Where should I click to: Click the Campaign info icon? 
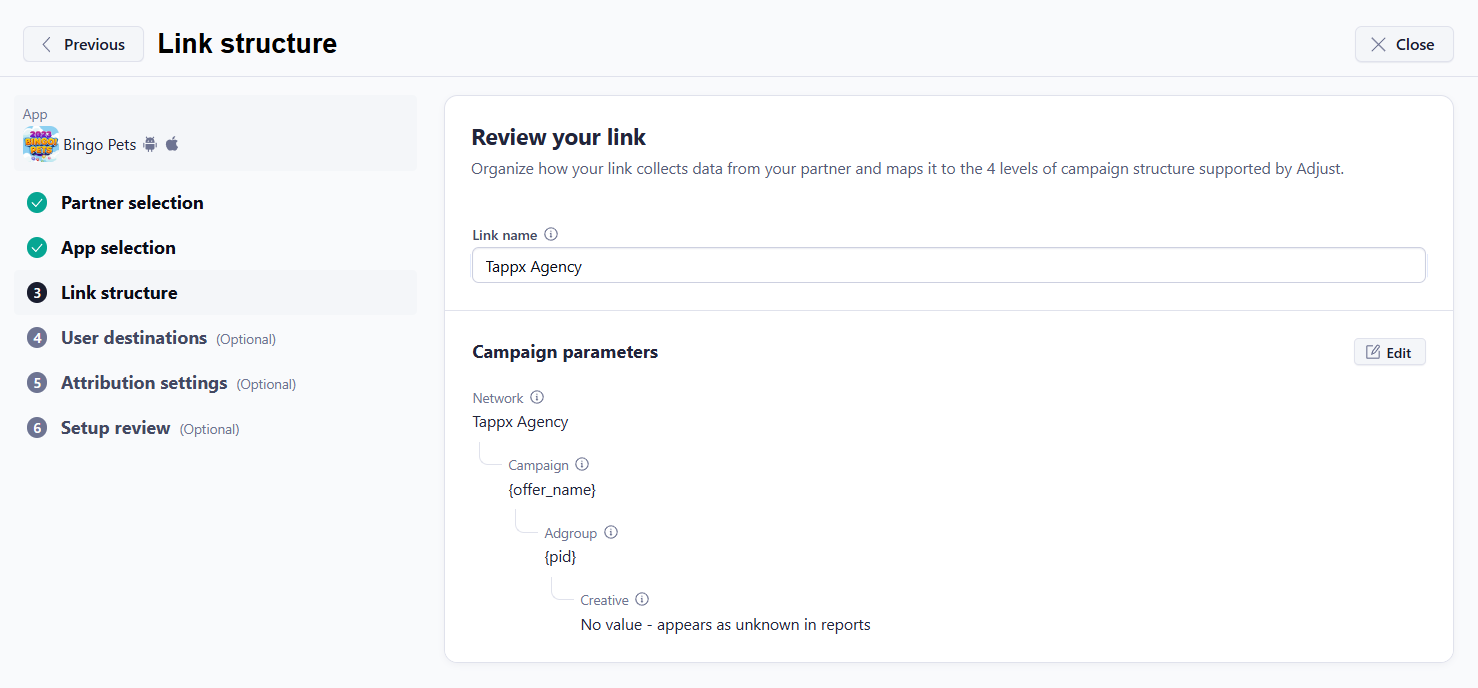click(584, 464)
